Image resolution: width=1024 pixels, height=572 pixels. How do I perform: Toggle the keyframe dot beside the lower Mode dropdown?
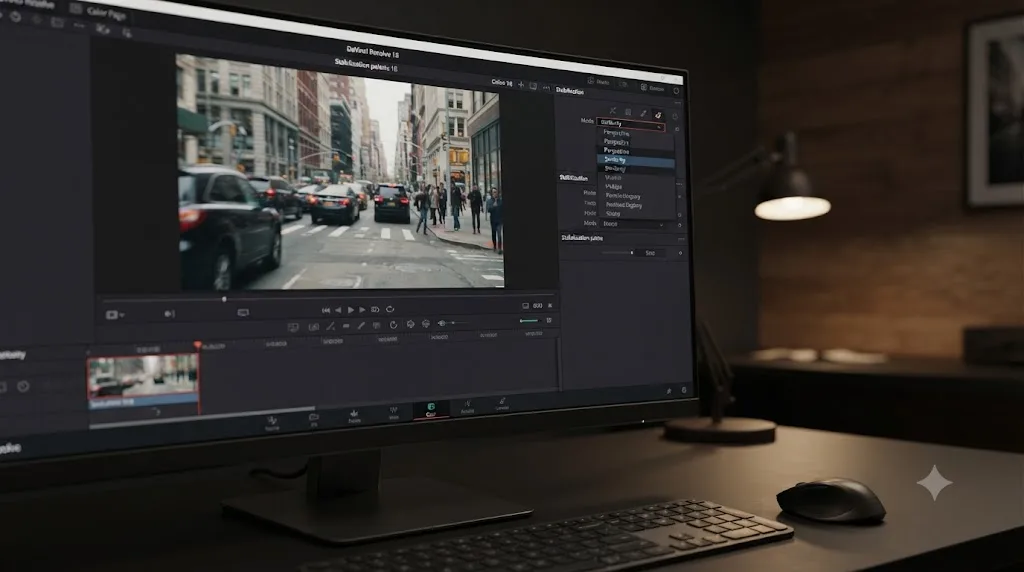[679, 225]
